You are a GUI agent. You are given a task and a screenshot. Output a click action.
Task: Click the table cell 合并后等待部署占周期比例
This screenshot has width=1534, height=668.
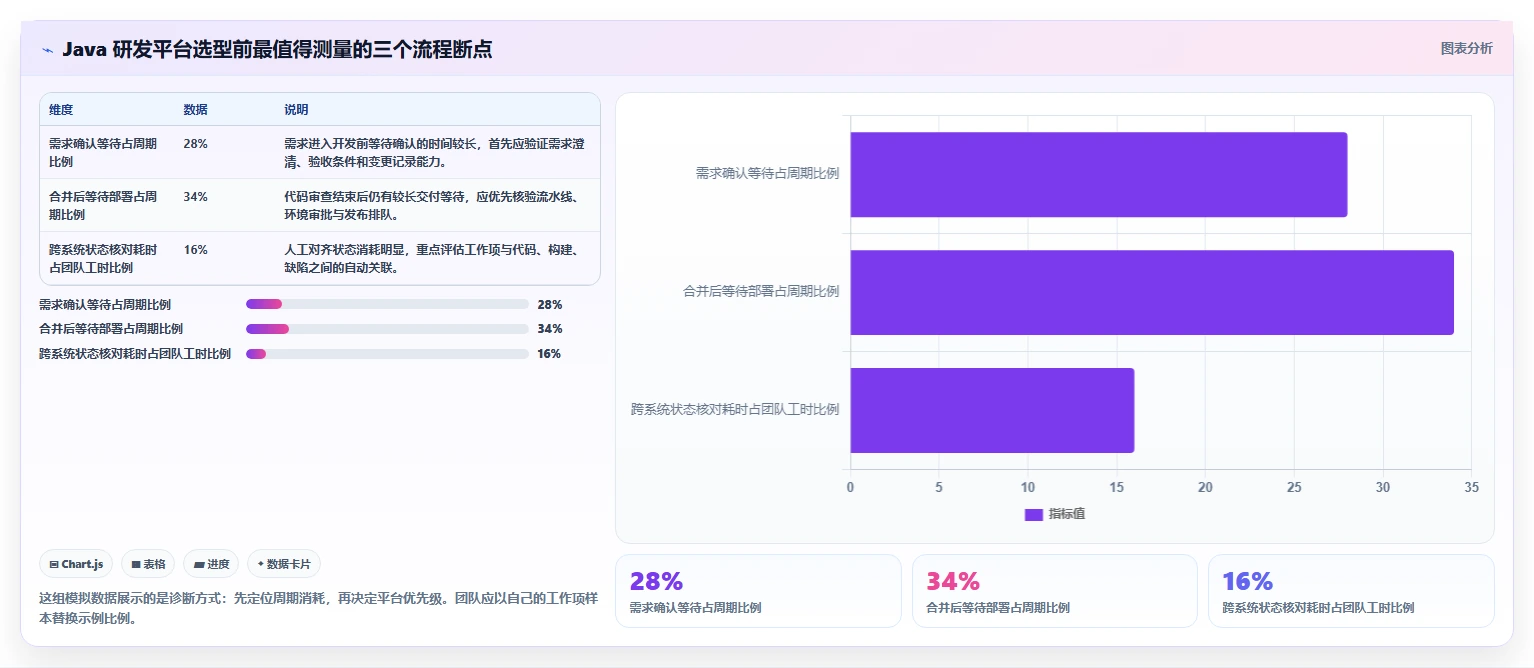coord(103,205)
